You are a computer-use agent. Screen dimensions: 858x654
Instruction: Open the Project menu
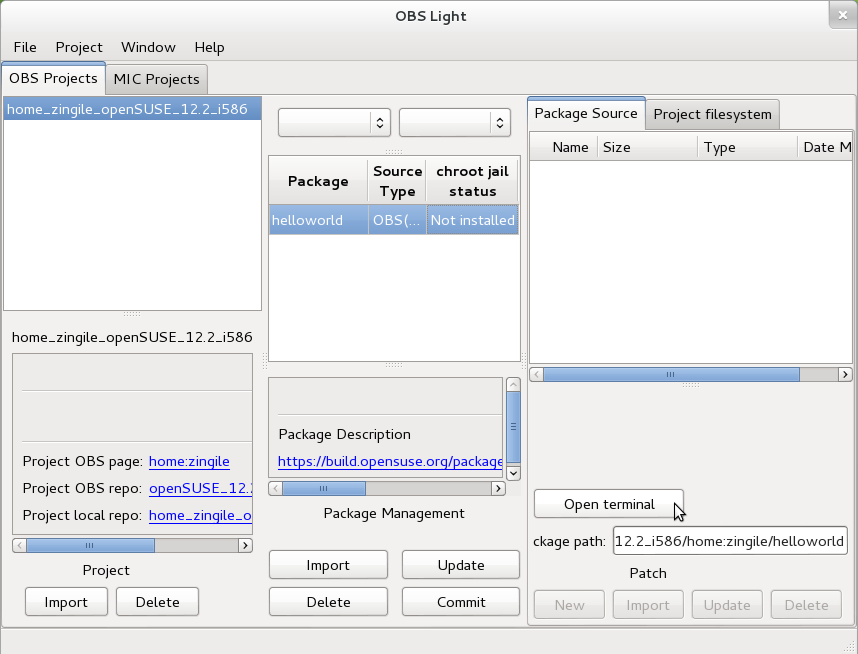[78, 47]
